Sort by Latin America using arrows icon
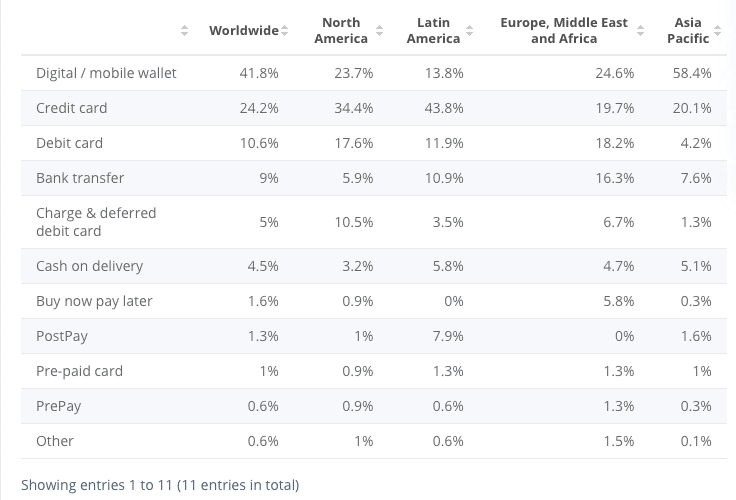 [x=469, y=31]
